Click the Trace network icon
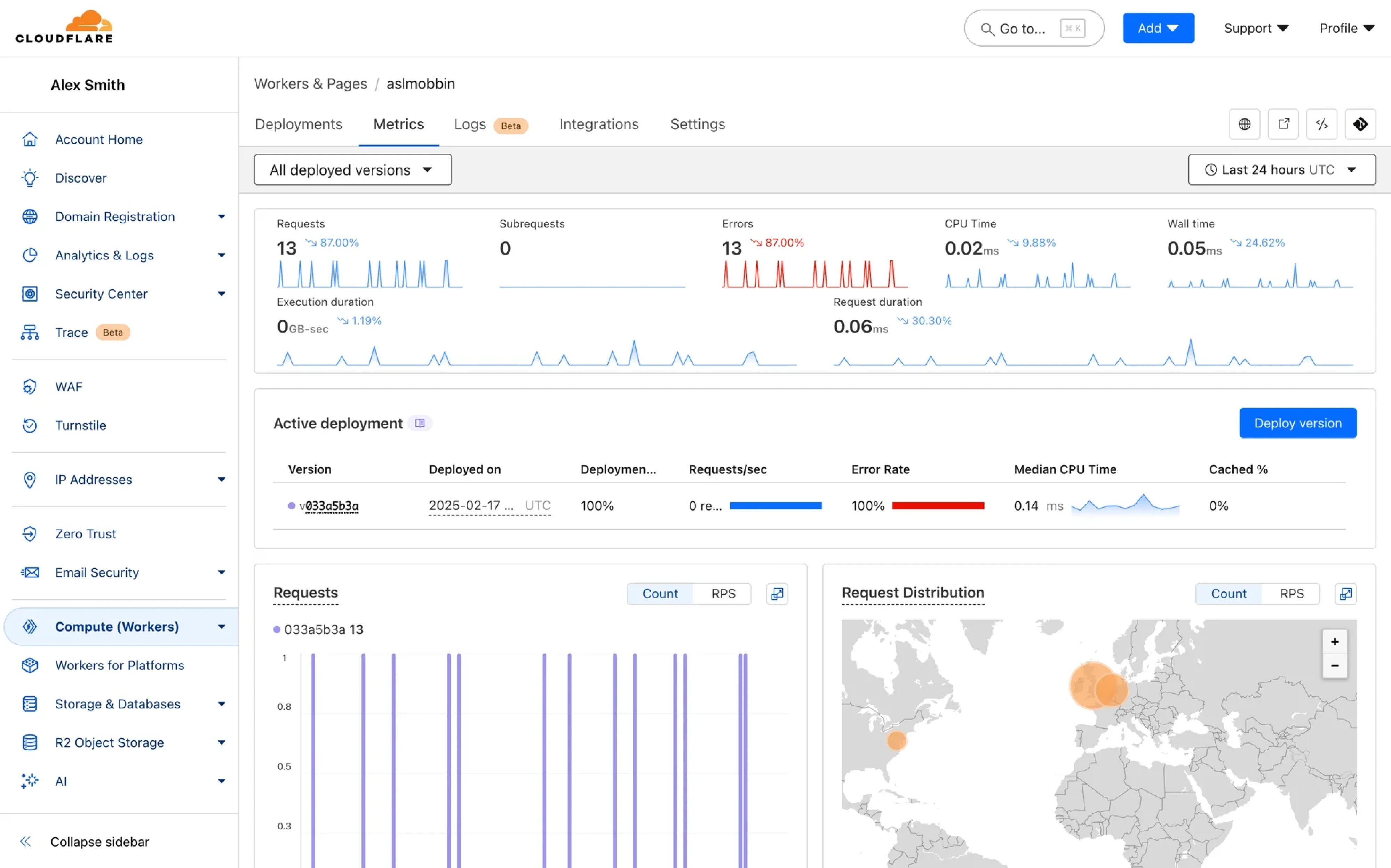The height and width of the screenshot is (868, 1391). click(x=30, y=332)
